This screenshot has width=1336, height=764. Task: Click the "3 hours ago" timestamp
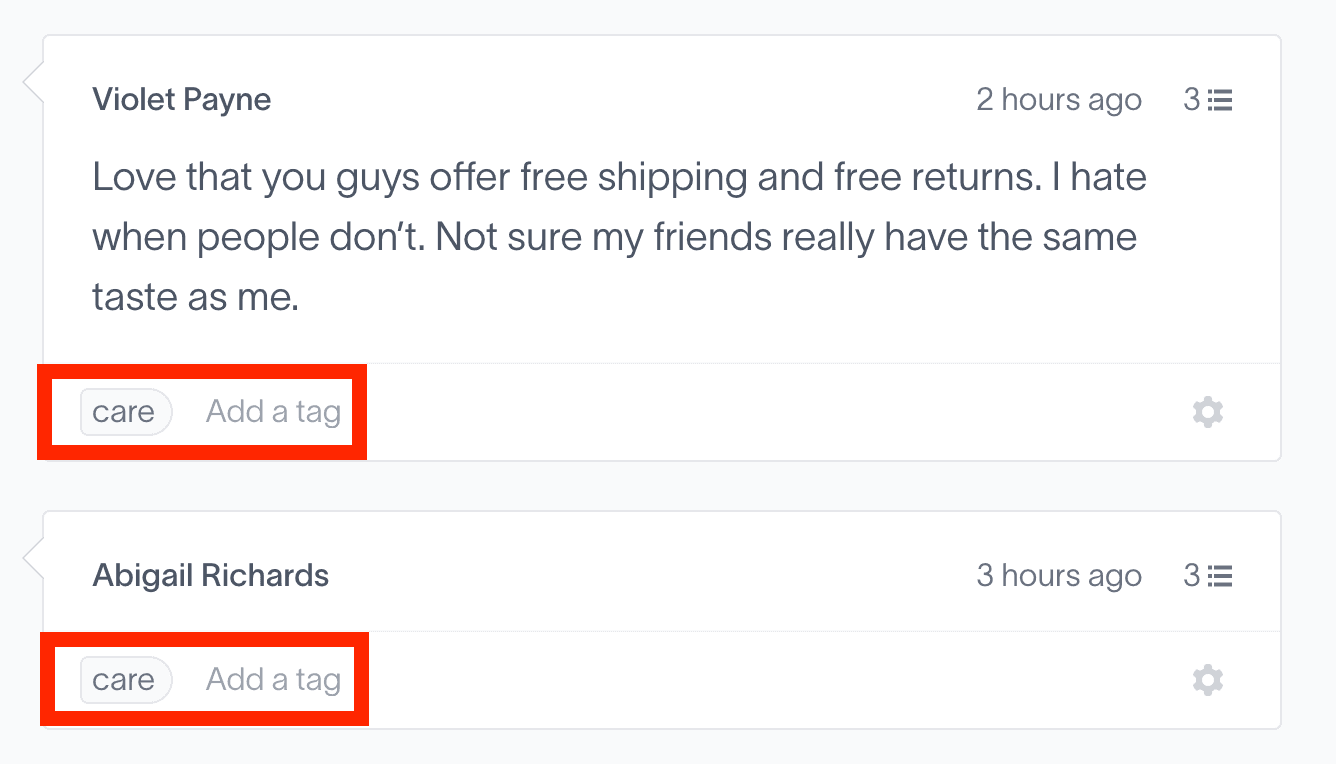click(1059, 576)
